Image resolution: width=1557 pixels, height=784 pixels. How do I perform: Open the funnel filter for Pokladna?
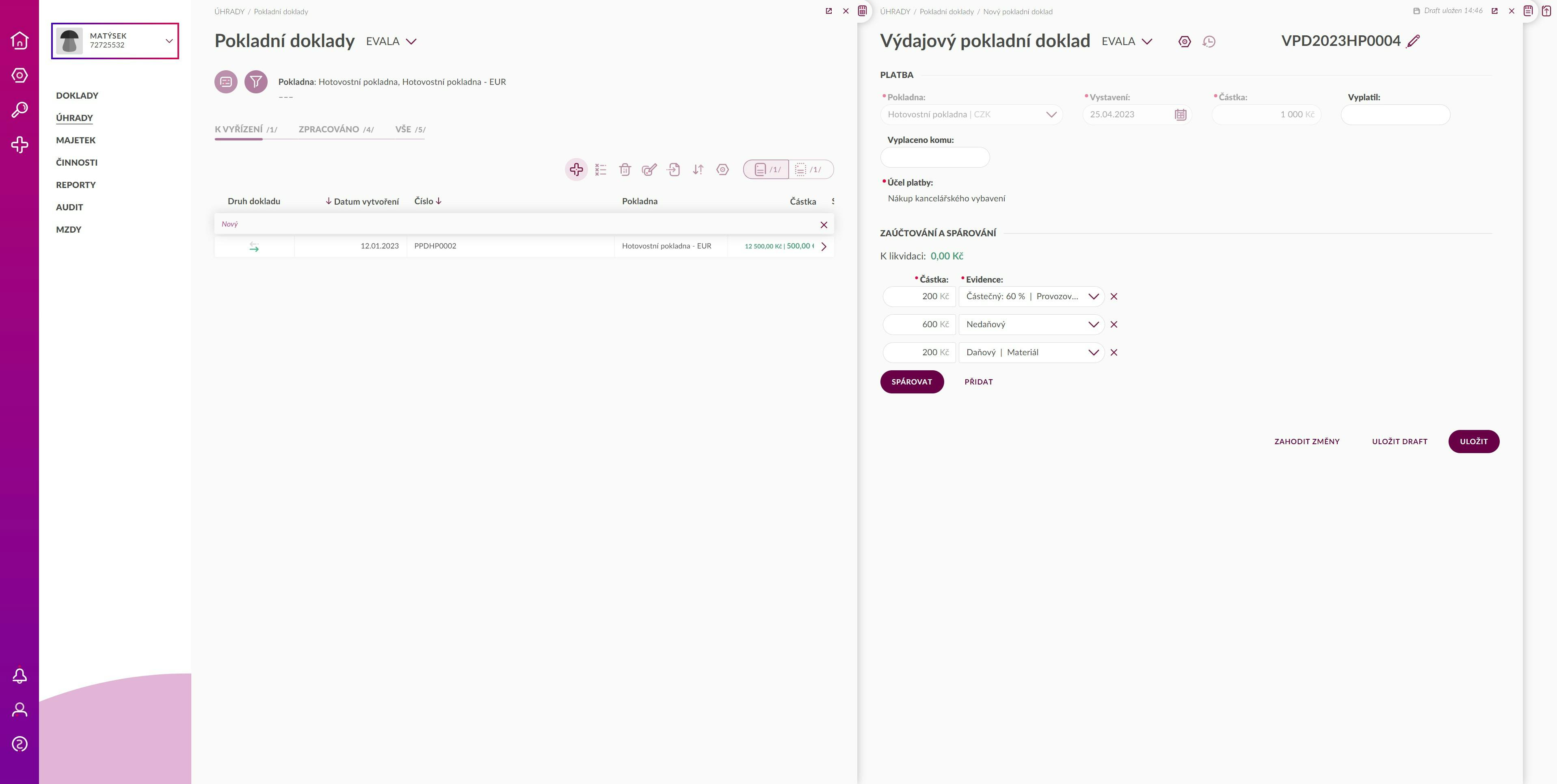point(256,82)
